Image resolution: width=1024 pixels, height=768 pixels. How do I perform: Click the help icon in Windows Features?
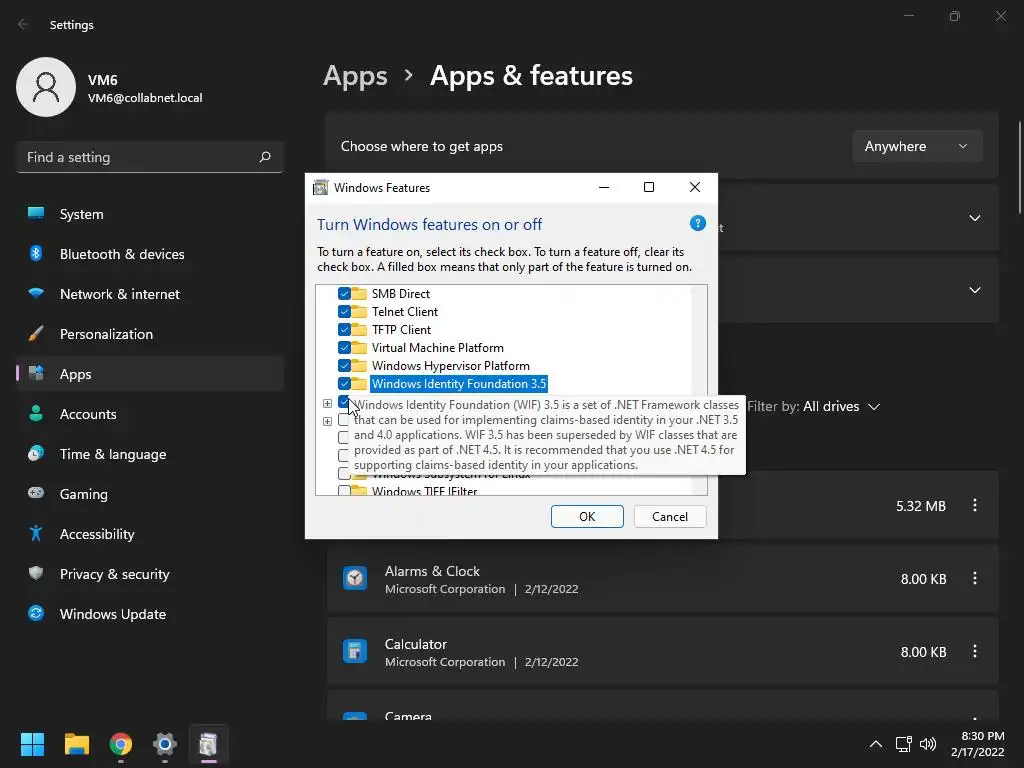point(698,224)
